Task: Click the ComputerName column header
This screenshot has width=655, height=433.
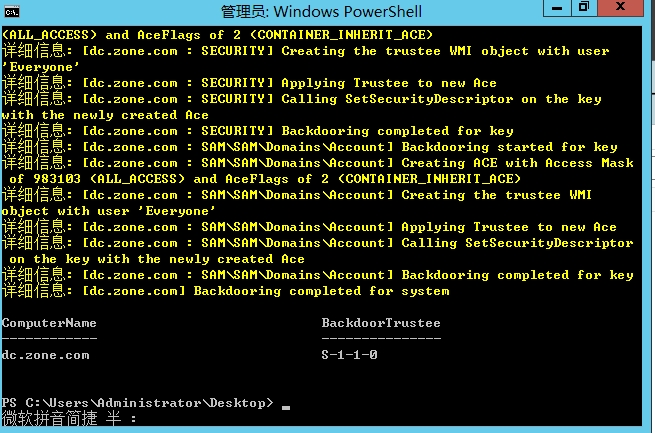Action: [49, 323]
